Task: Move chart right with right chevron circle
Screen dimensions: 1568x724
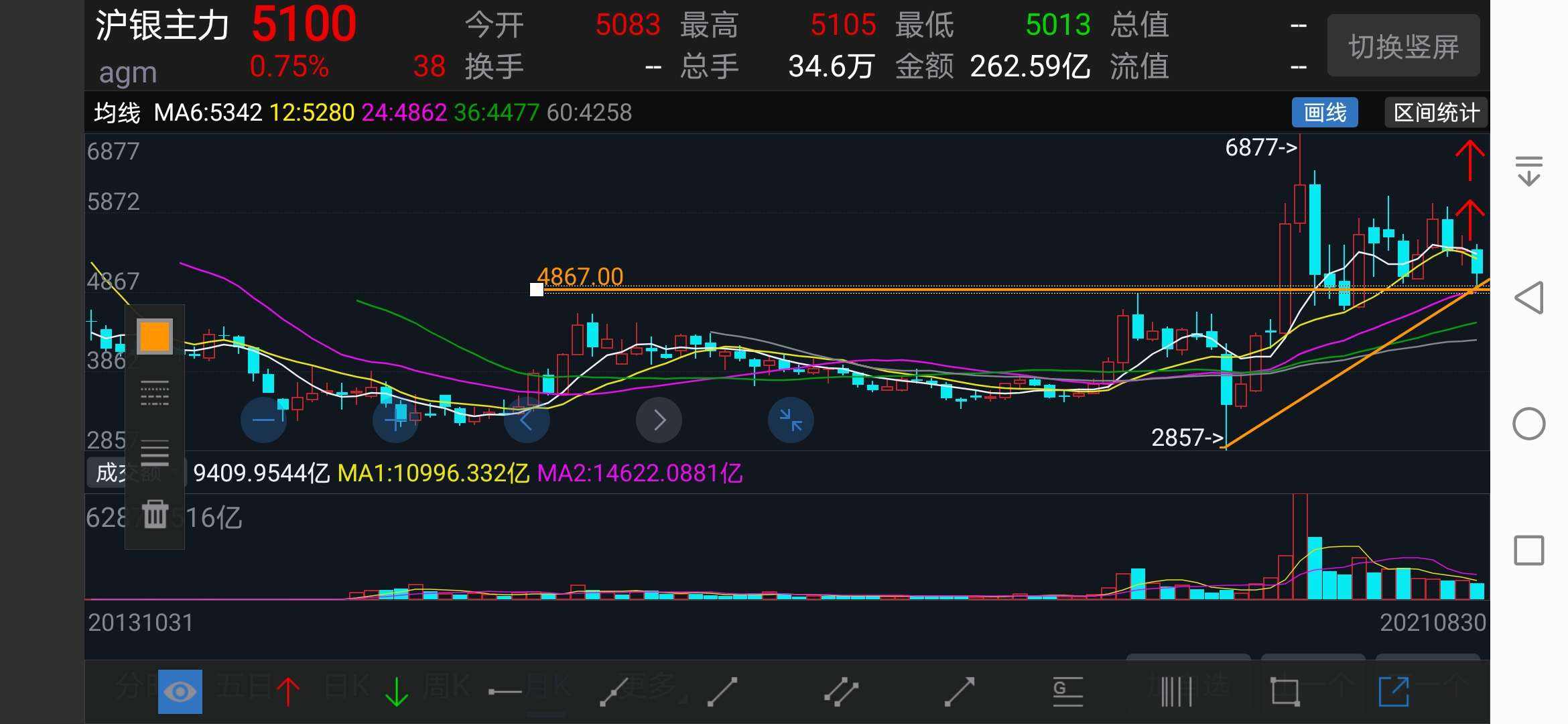Action: pyautogui.click(x=659, y=420)
